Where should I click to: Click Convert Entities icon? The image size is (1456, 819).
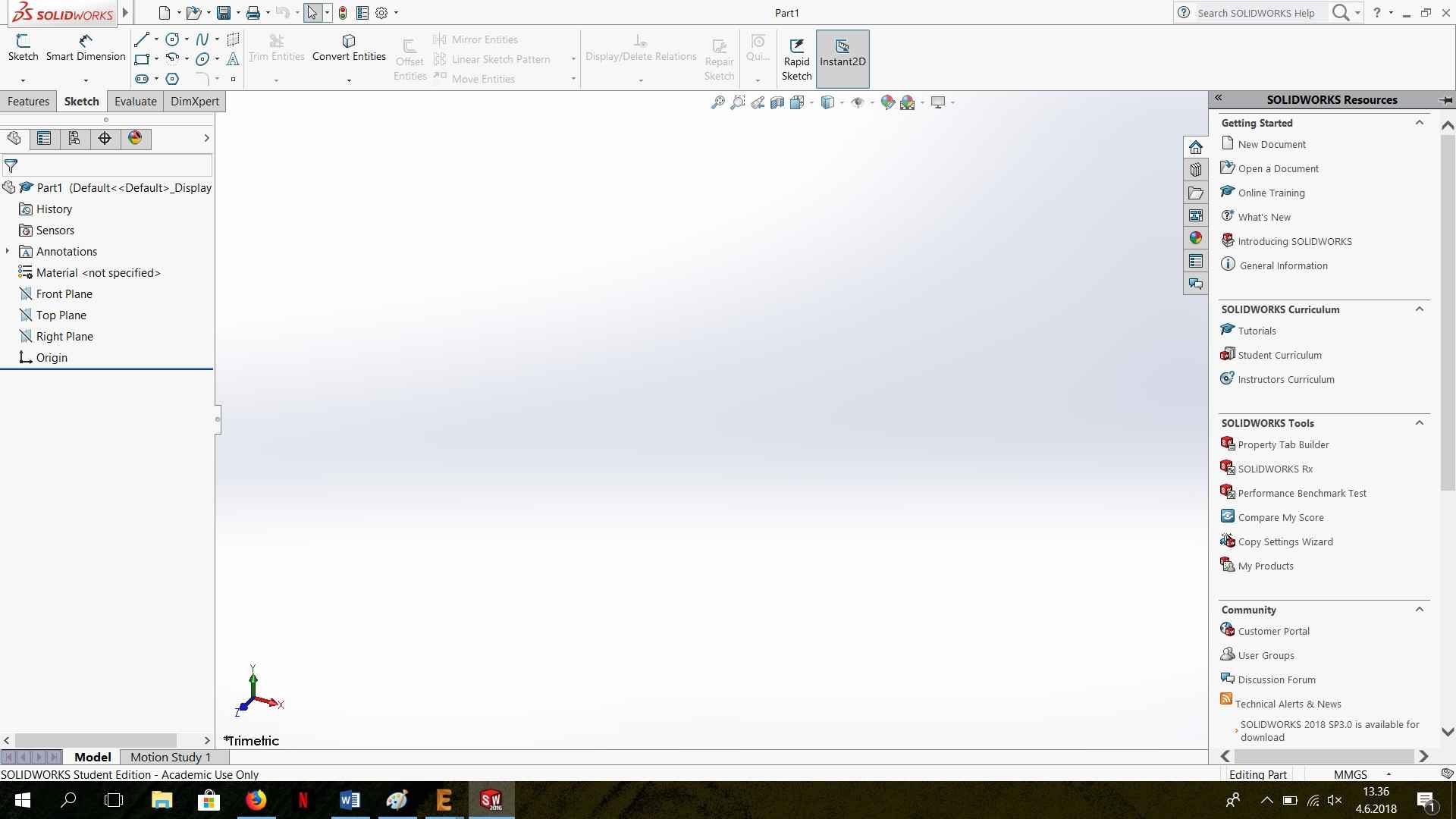349,41
